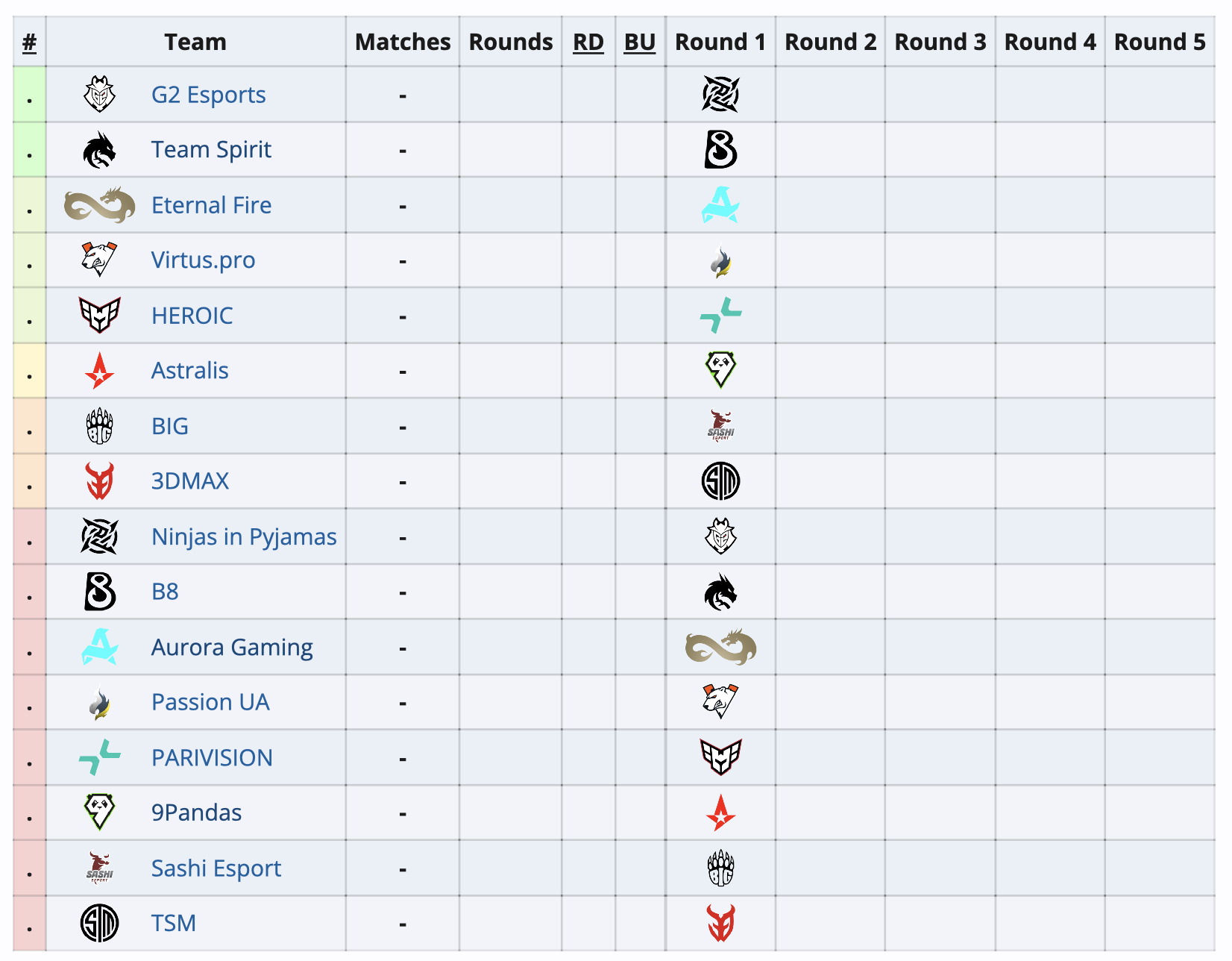
Task: Click the G2 Esports team logo
Action: tap(101, 94)
